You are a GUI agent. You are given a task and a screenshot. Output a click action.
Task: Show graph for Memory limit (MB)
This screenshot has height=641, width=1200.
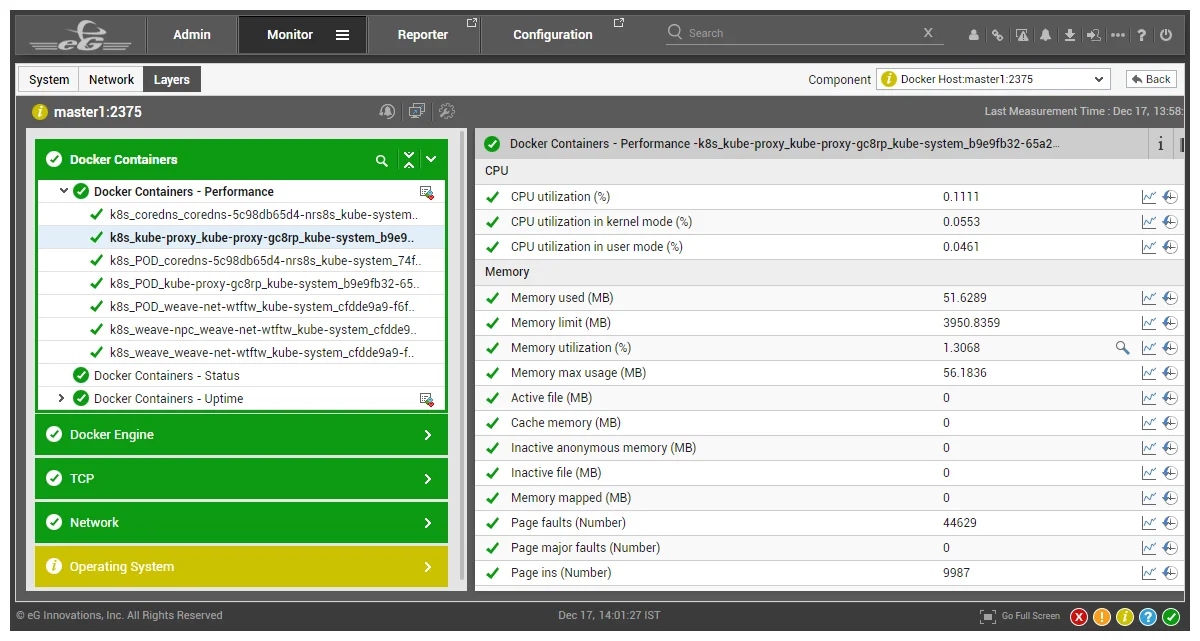pos(1149,323)
